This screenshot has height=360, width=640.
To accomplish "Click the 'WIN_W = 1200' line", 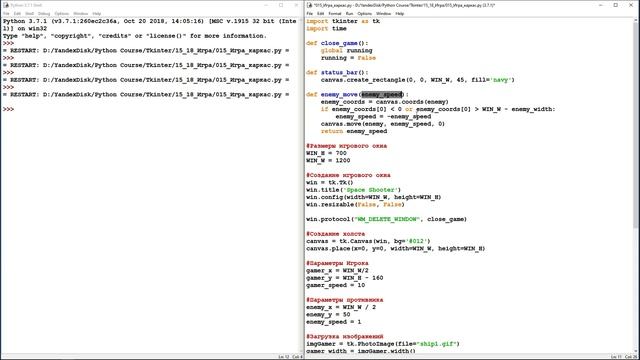I will point(328,161).
